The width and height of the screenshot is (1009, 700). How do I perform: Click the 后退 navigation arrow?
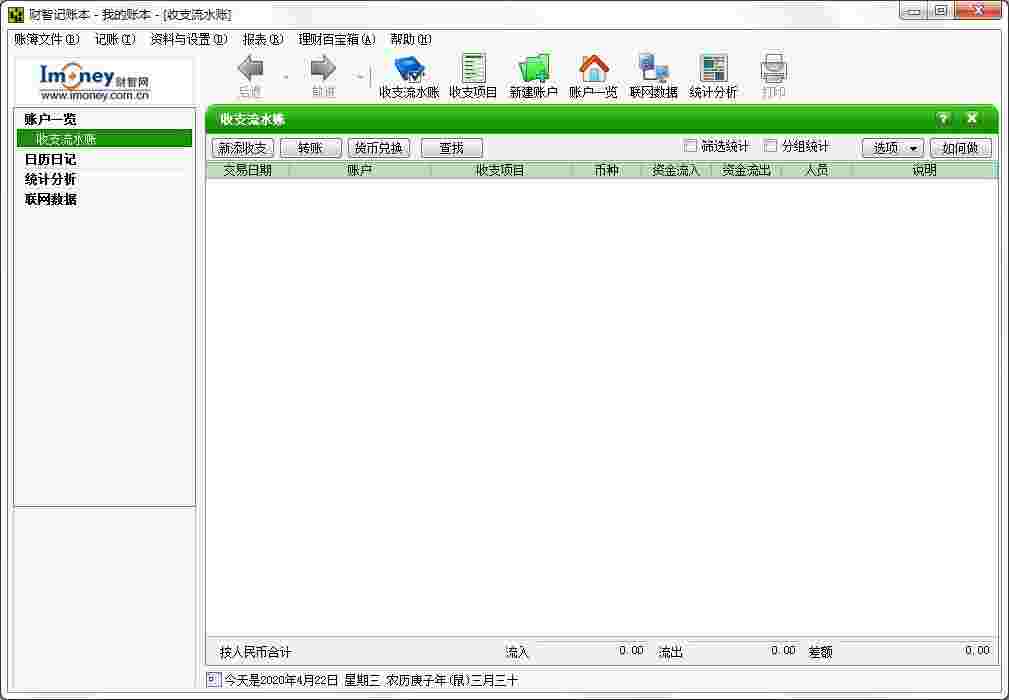249,70
